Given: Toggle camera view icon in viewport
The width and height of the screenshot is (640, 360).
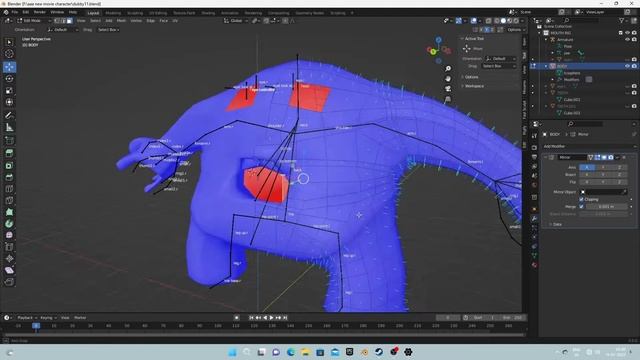Looking at the screenshot, I should tap(448, 89).
